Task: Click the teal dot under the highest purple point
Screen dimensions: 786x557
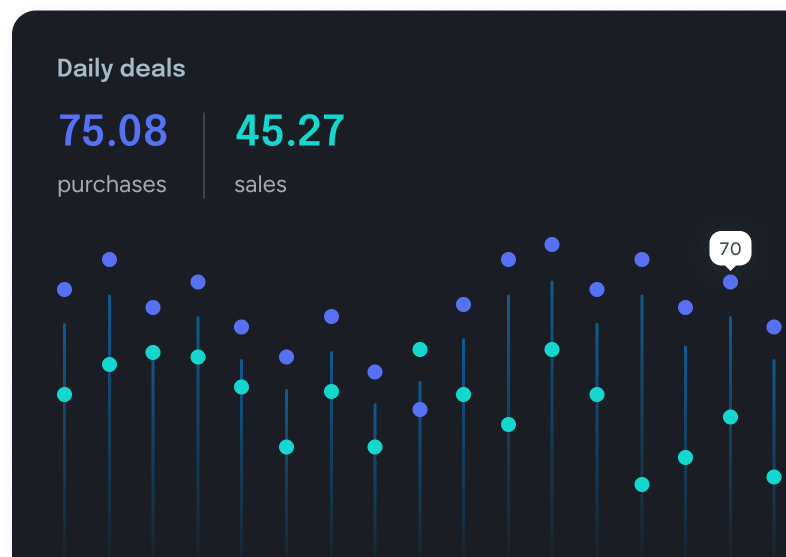Action: 552,349
